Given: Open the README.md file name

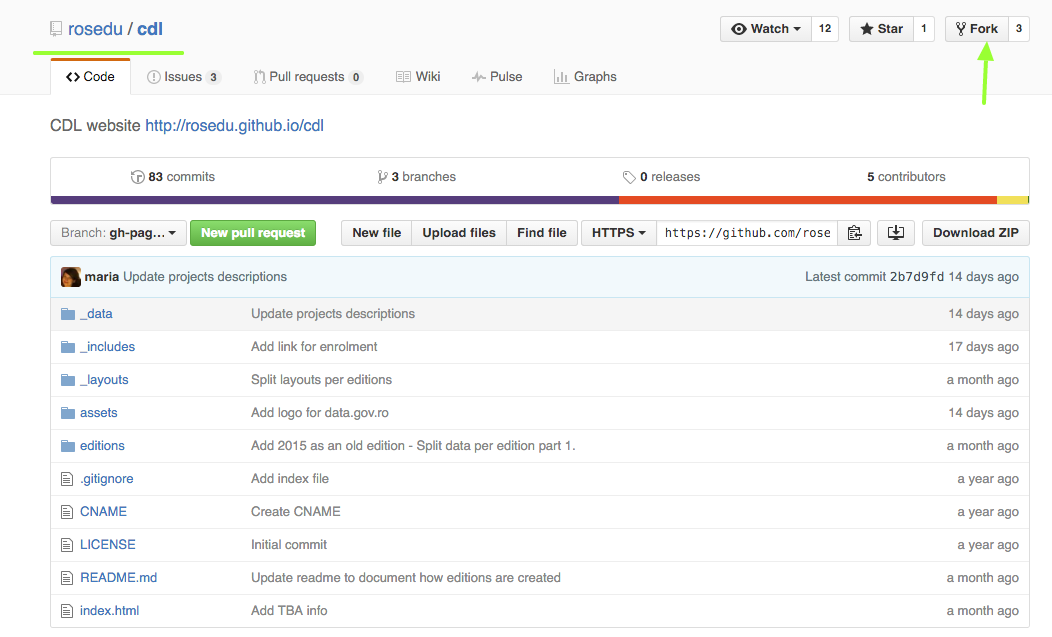Looking at the screenshot, I should pos(119,577).
